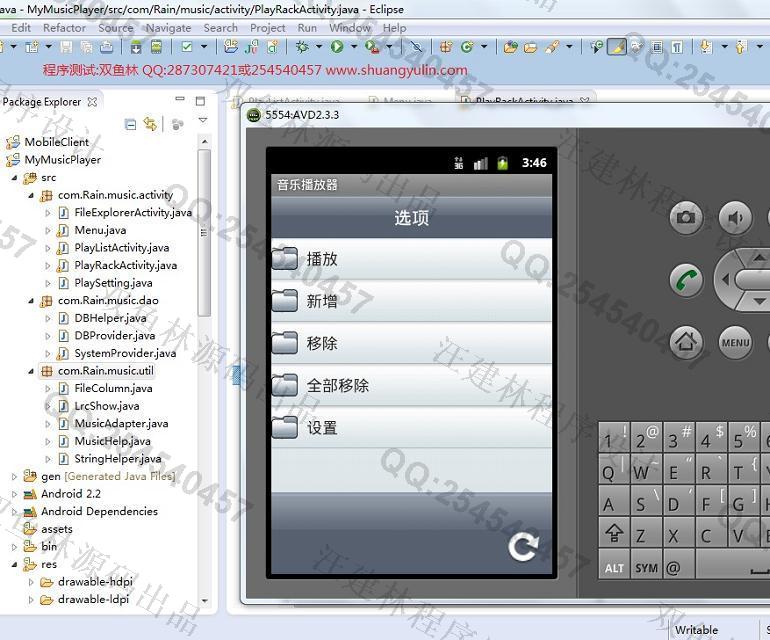Click the green Run button in toolbar
Image resolution: width=770 pixels, height=640 pixels.
(x=337, y=47)
